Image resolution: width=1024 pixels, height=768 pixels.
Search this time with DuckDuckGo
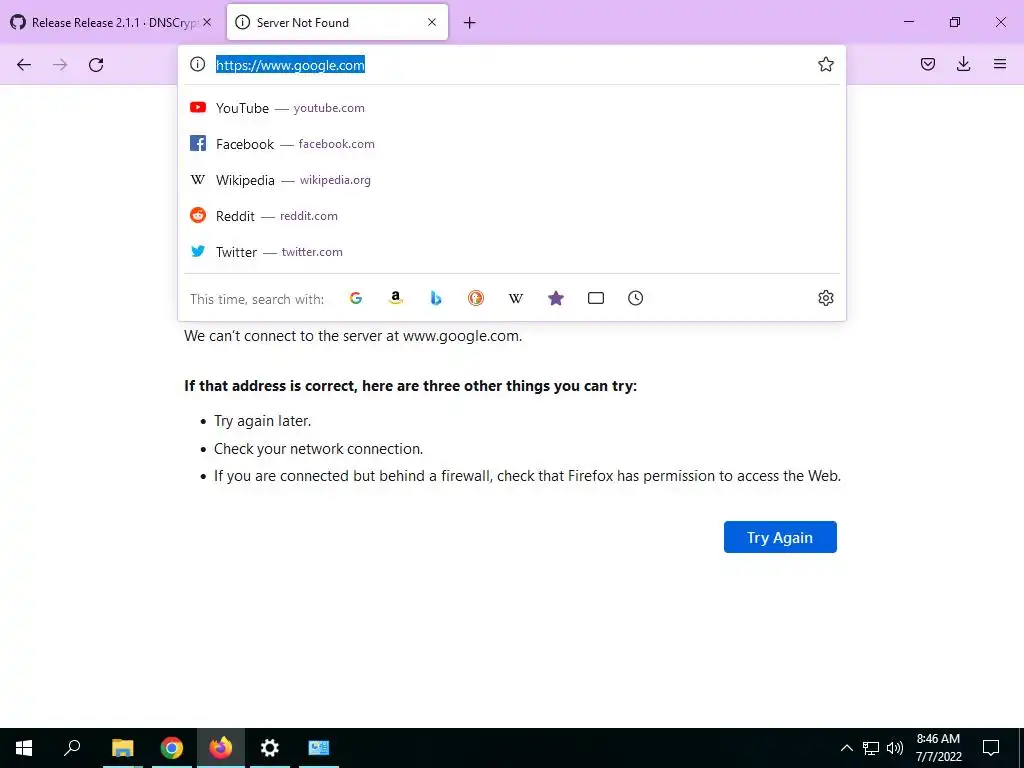click(x=475, y=298)
